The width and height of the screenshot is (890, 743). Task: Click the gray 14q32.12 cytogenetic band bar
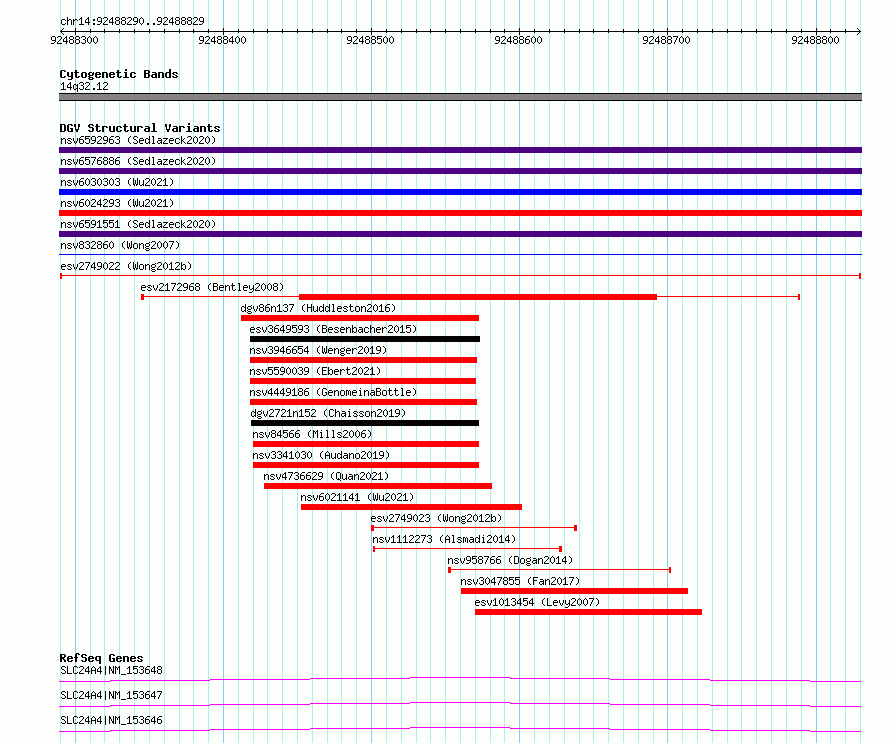click(460, 97)
